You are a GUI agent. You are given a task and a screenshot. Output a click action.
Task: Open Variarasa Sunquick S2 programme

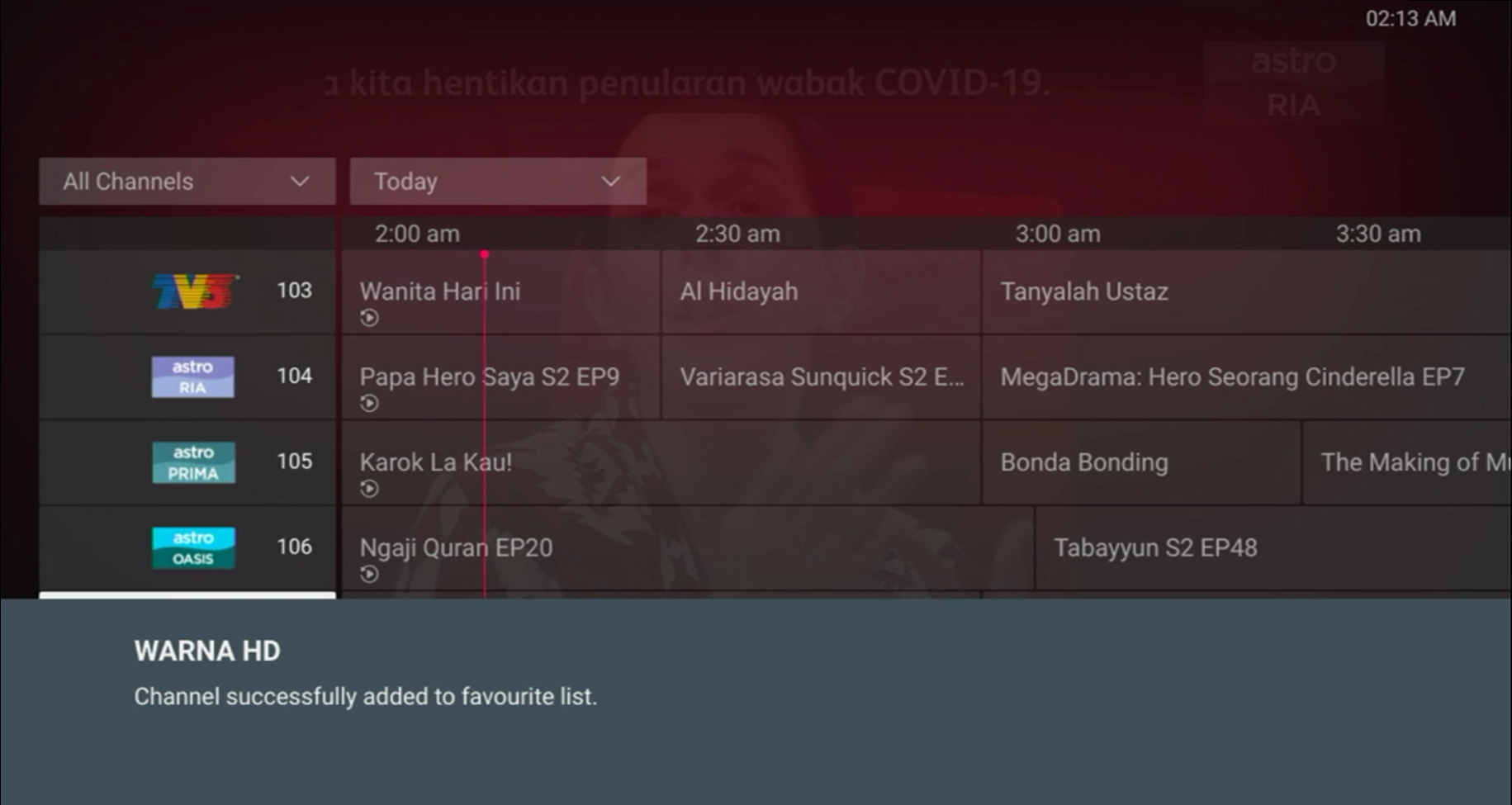click(821, 377)
